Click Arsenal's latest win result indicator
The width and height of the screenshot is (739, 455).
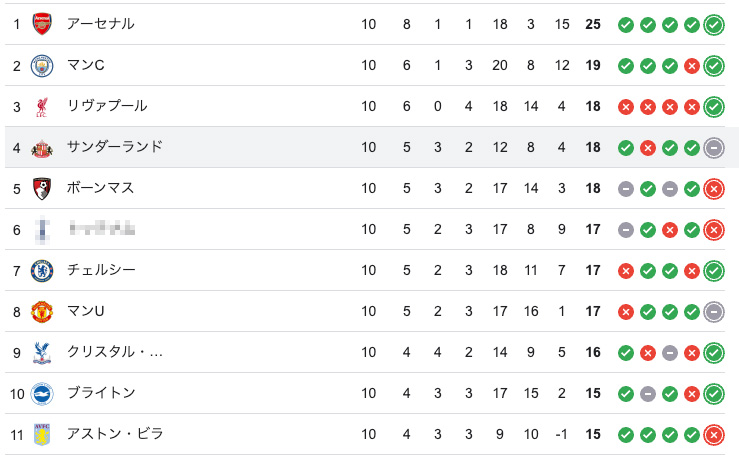pos(714,24)
